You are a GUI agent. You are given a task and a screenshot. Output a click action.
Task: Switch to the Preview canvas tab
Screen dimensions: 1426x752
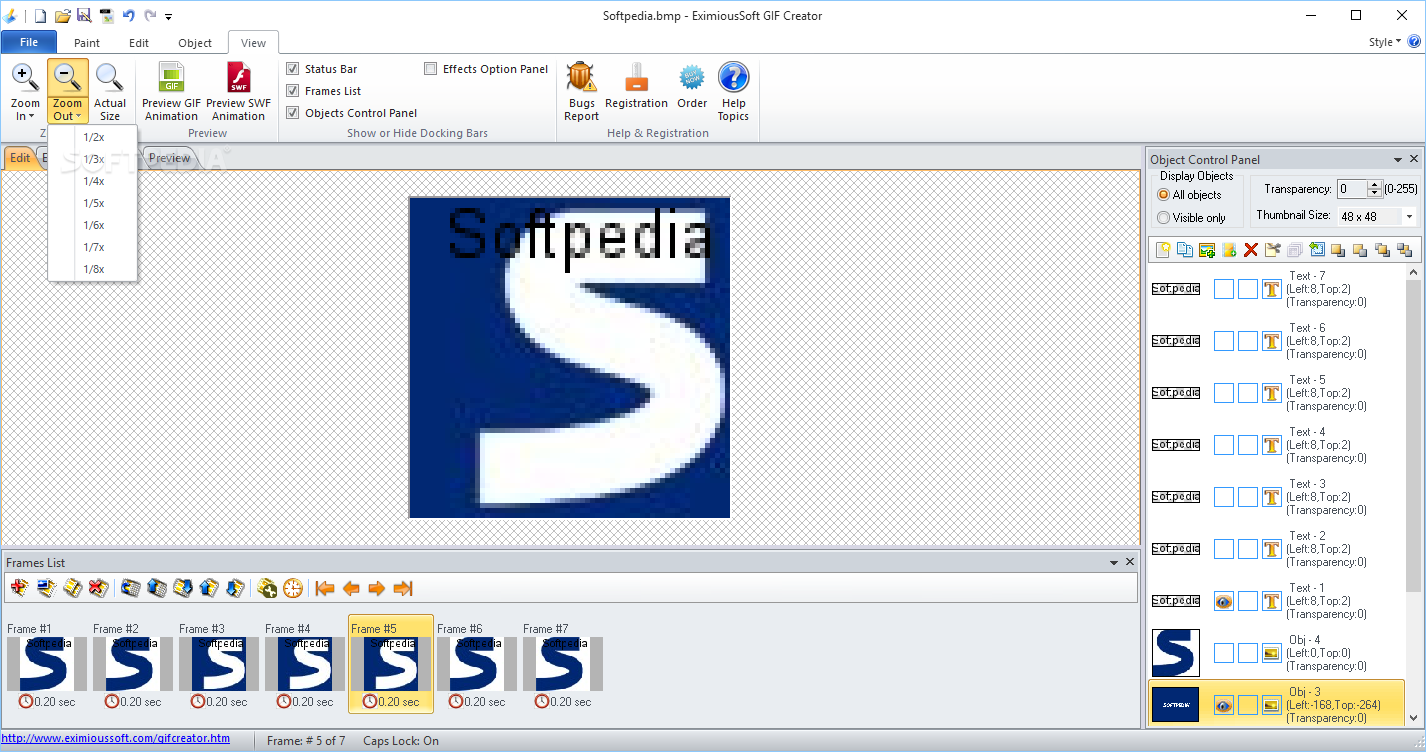(170, 158)
